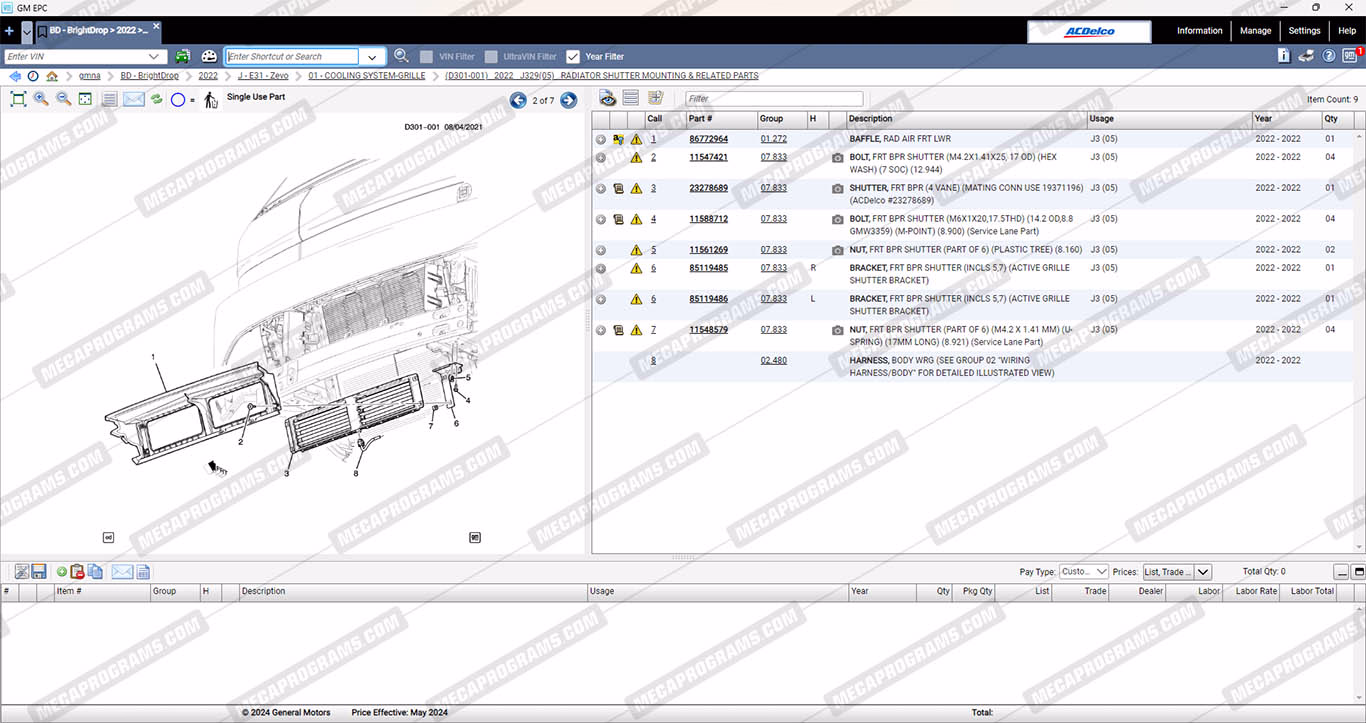This screenshot has width=1366, height=723.
Task: Click the 01 - COOLING SYSTEM-GRILLE breadcrumb
Action: [366, 76]
